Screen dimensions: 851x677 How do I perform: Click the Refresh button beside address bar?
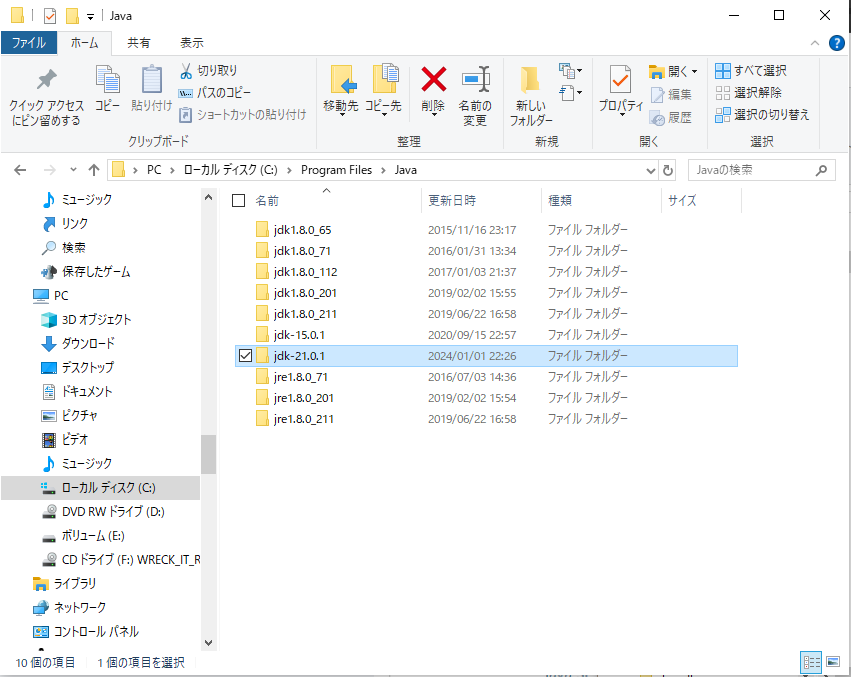pyautogui.click(x=668, y=170)
